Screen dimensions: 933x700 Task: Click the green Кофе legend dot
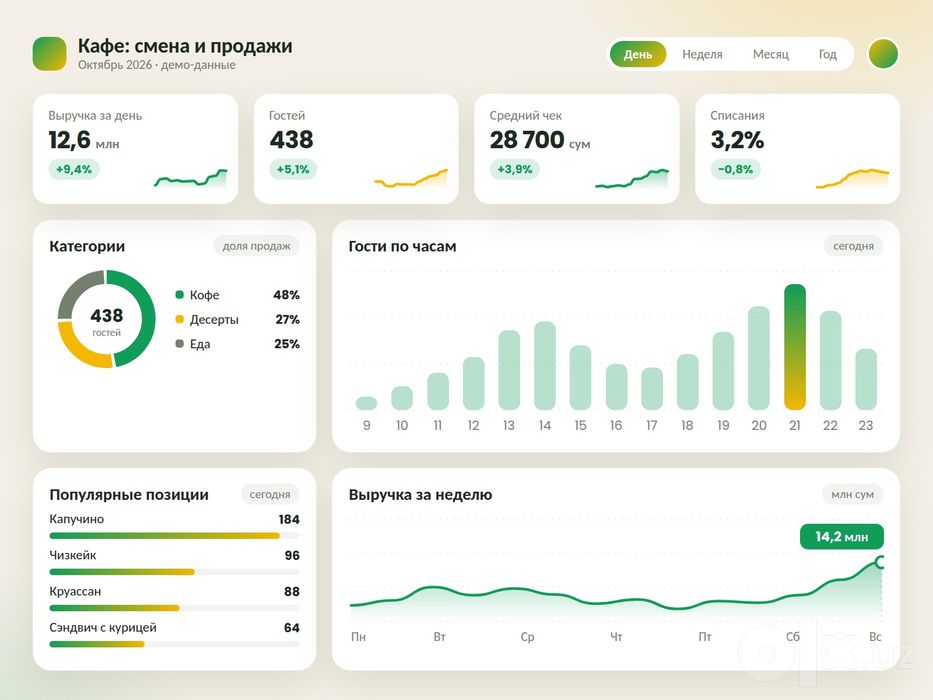[180, 295]
